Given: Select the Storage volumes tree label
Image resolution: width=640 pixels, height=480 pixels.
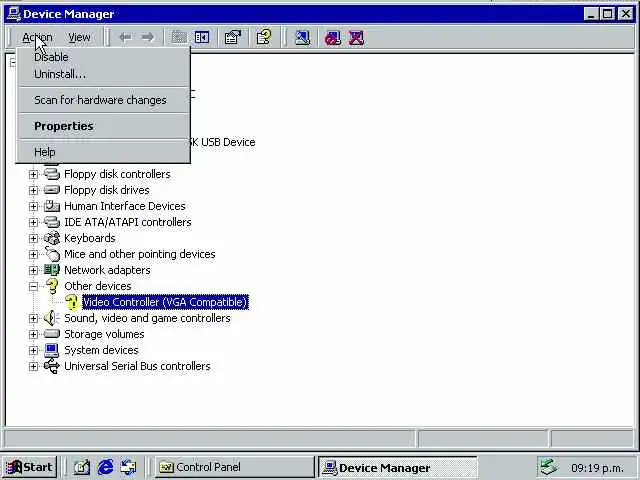Looking at the screenshot, I should (104, 334).
